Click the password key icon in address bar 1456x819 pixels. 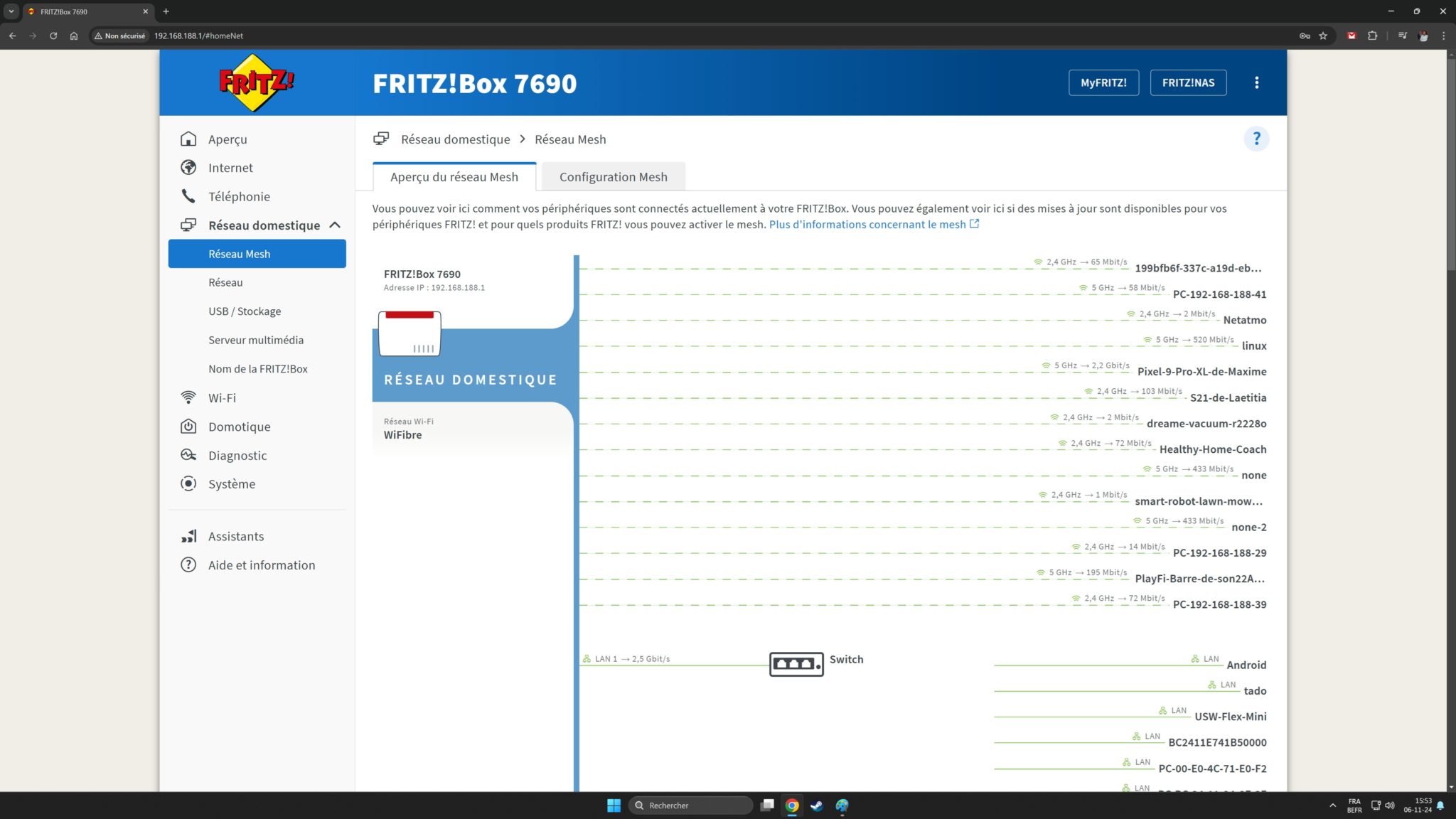point(1305,36)
